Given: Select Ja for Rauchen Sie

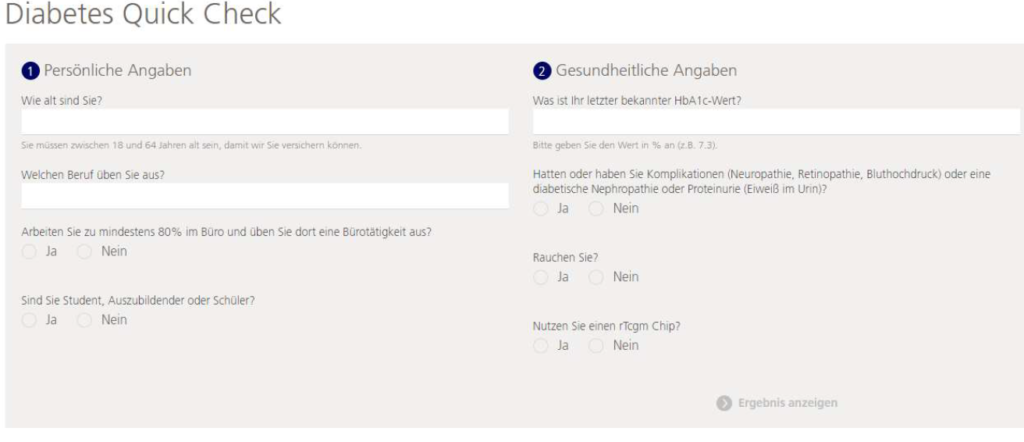Looking at the screenshot, I should coord(541,277).
